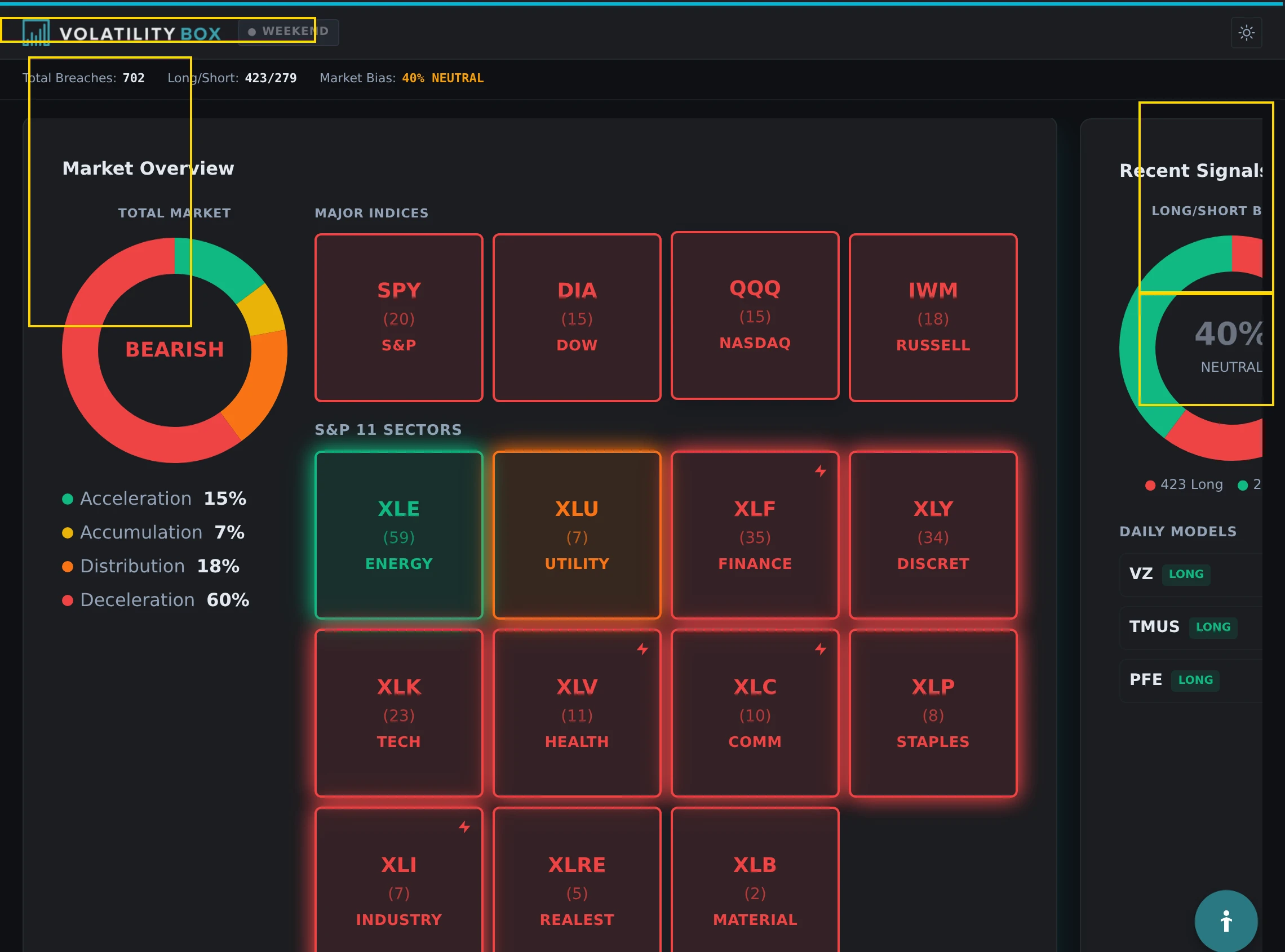Select the XLC Comm sector card
The height and width of the screenshot is (952, 1285).
[x=755, y=713]
